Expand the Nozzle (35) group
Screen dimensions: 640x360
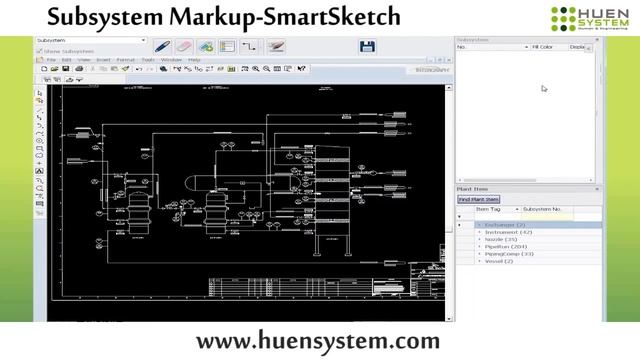[x=480, y=240]
